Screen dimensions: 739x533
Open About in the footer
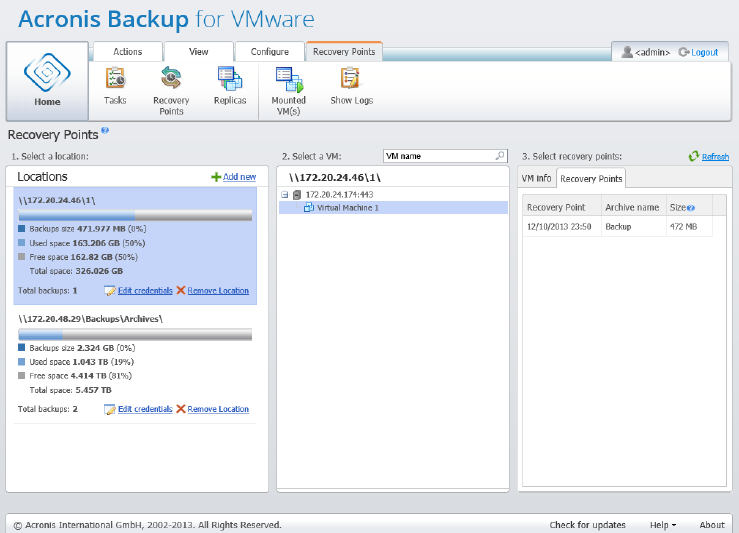point(712,525)
